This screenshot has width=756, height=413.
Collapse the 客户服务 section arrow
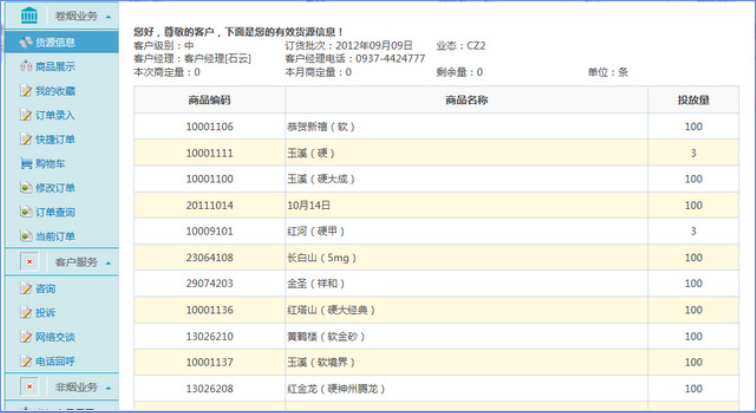[x=108, y=263]
